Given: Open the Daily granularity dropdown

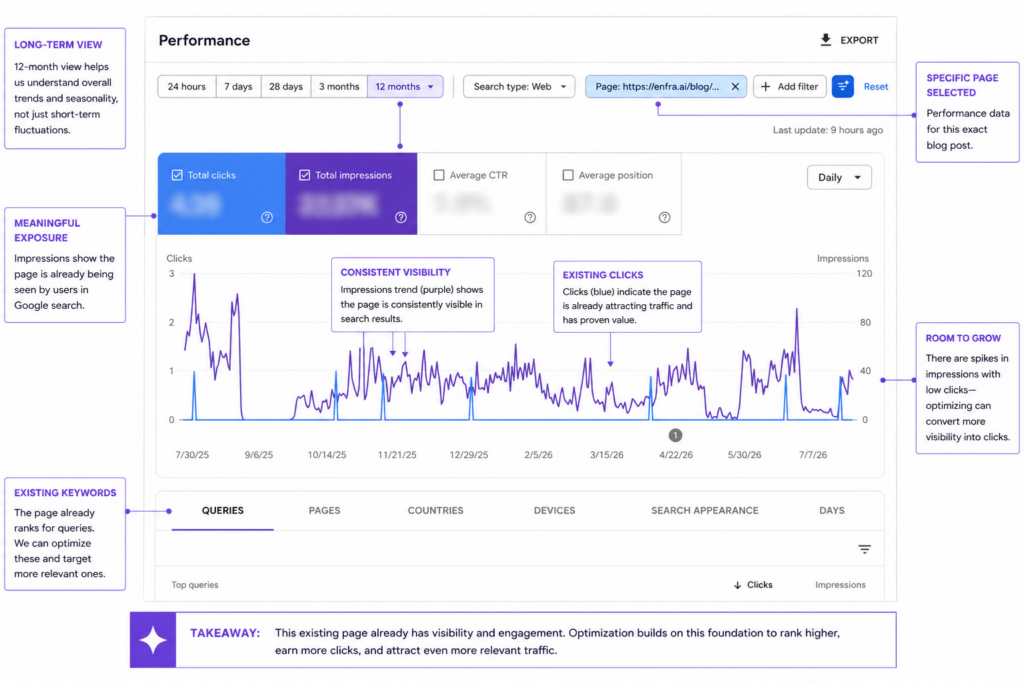Looking at the screenshot, I should click(x=839, y=178).
